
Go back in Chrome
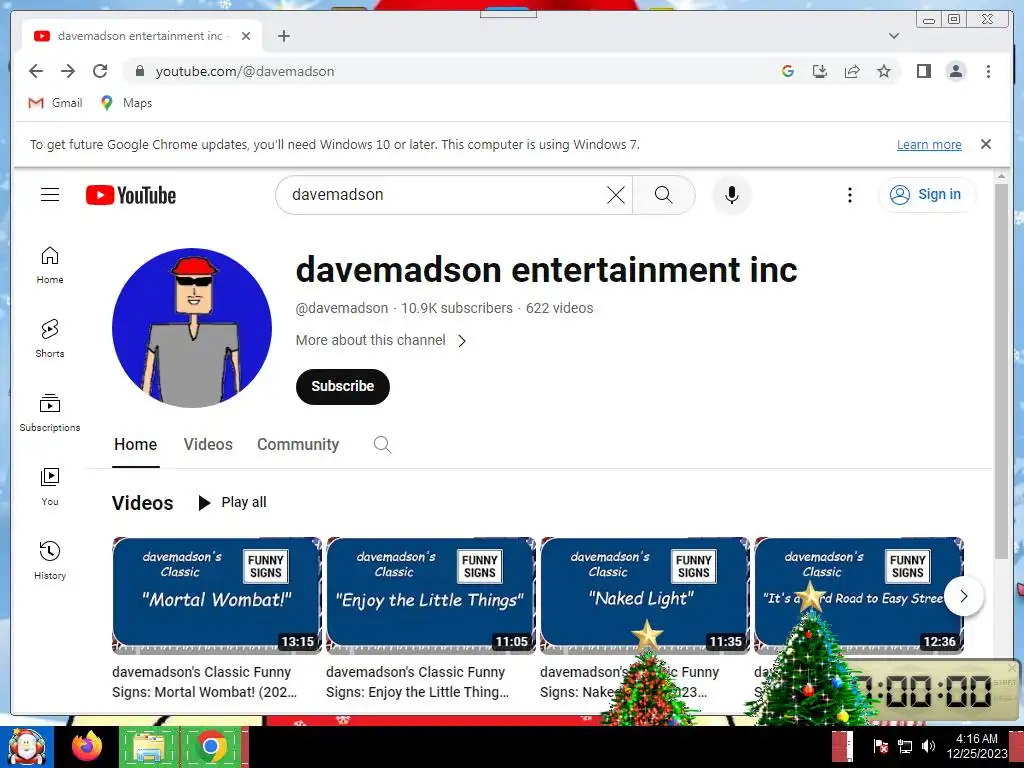[x=36, y=71]
